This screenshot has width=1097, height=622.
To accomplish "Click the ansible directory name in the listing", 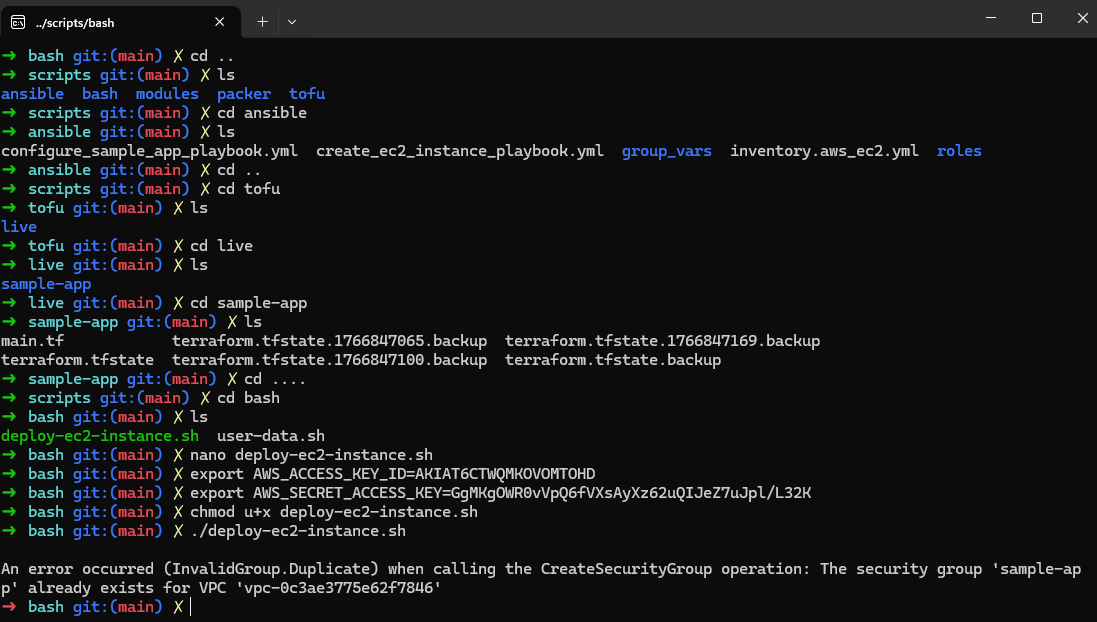I will pyautogui.click(x=33, y=93).
